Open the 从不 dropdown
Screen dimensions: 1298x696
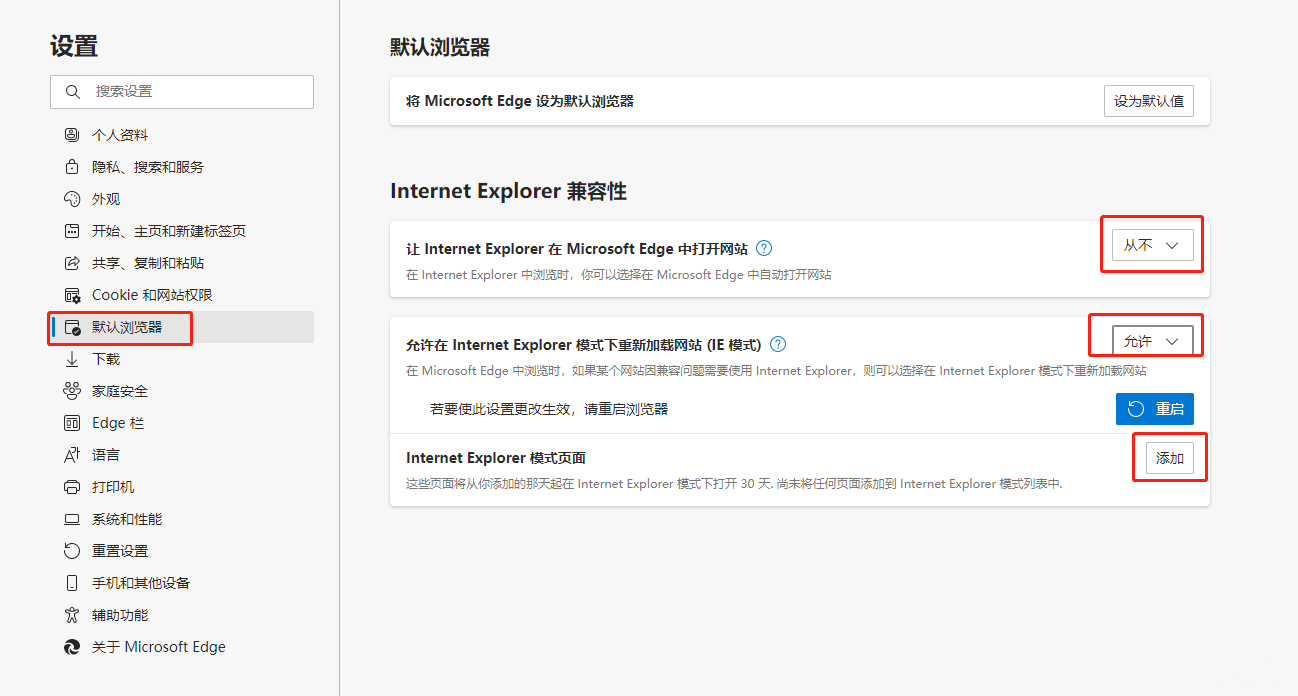coord(1152,245)
